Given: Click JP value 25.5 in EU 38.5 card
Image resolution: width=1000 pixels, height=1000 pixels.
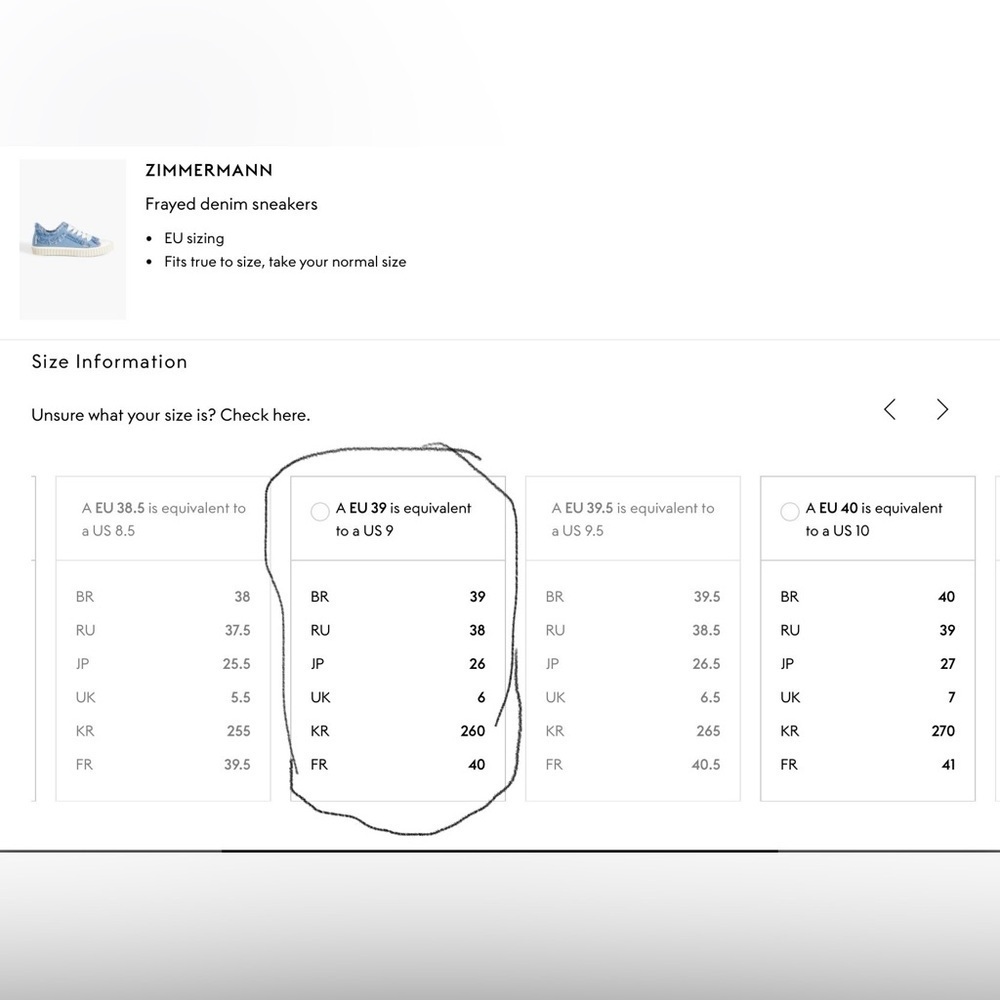Looking at the screenshot, I should pyautogui.click(x=237, y=664).
